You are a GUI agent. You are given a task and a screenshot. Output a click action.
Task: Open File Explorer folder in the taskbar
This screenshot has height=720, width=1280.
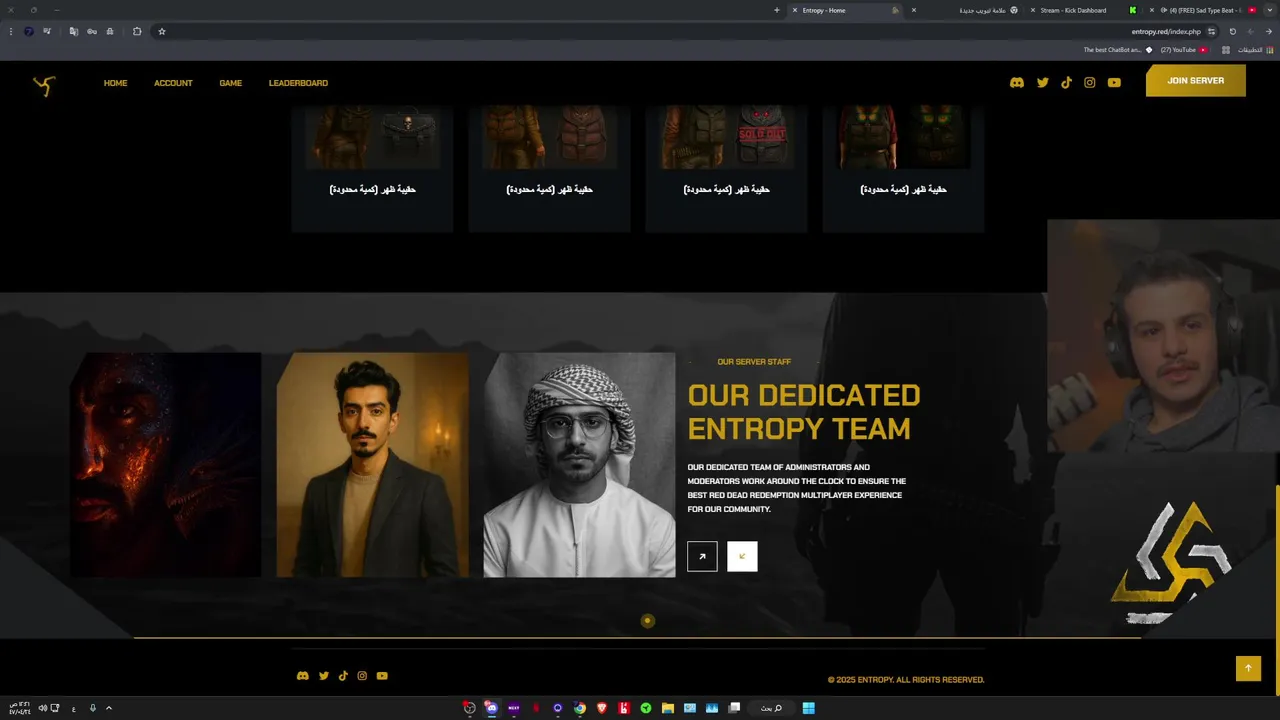(x=668, y=708)
